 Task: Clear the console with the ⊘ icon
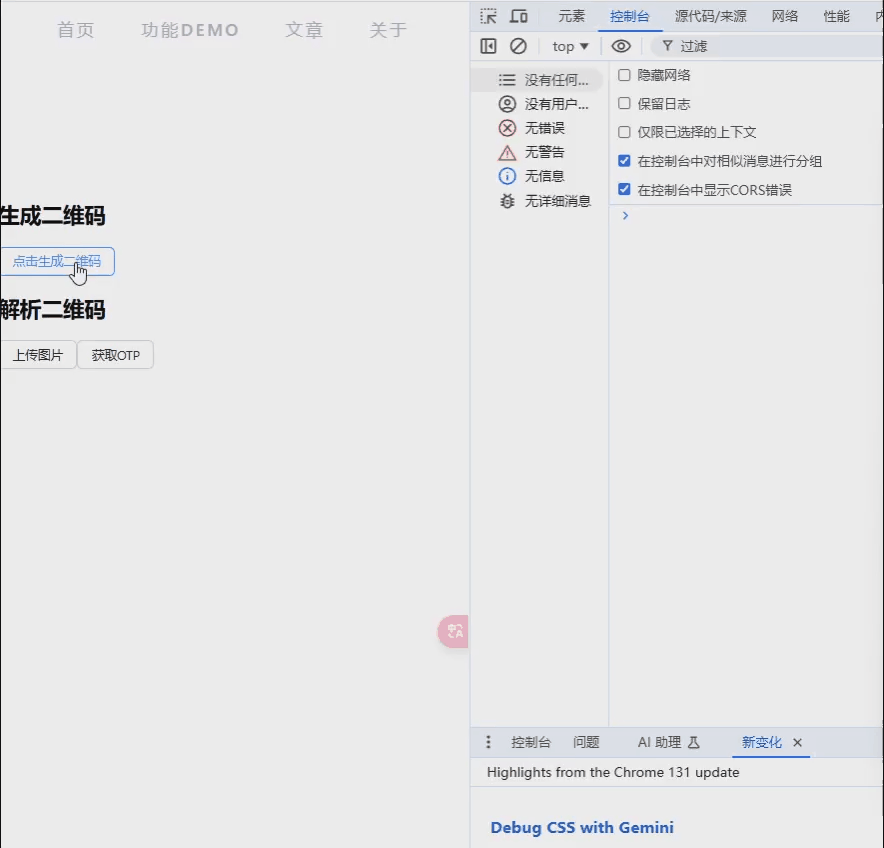(517, 46)
